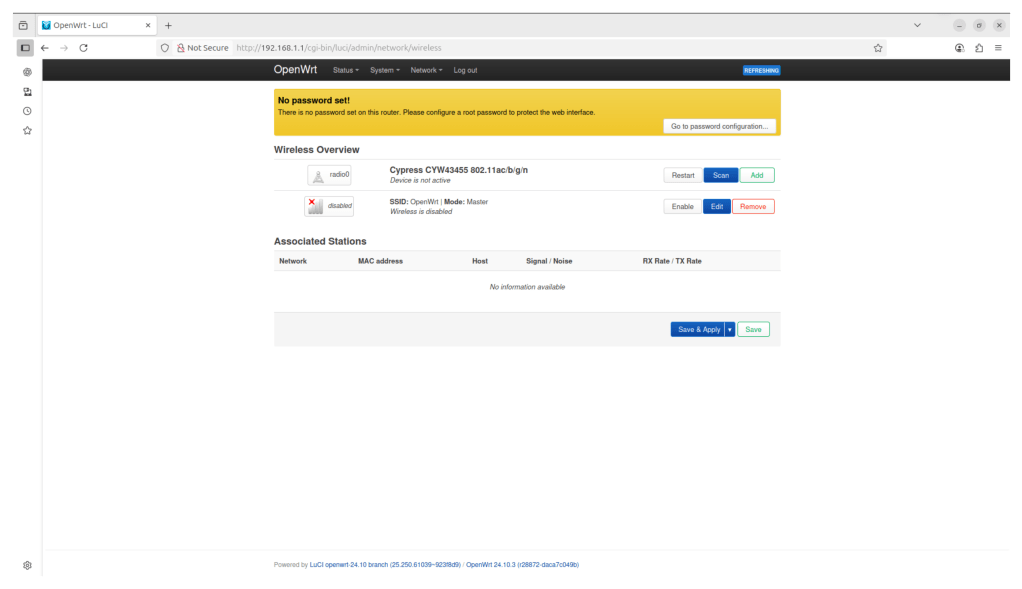
Task: Expand the Status dropdown menu
Action: 345,70
